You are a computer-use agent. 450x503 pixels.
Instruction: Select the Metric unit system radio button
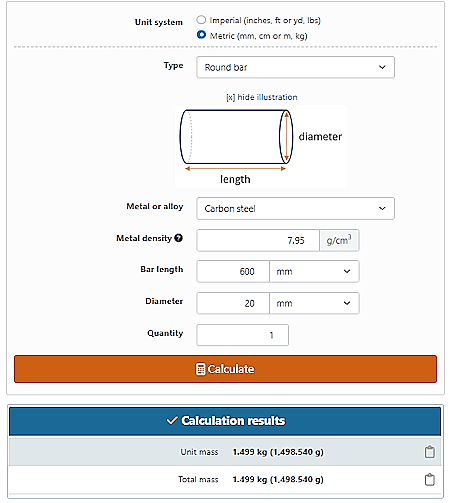201,35
